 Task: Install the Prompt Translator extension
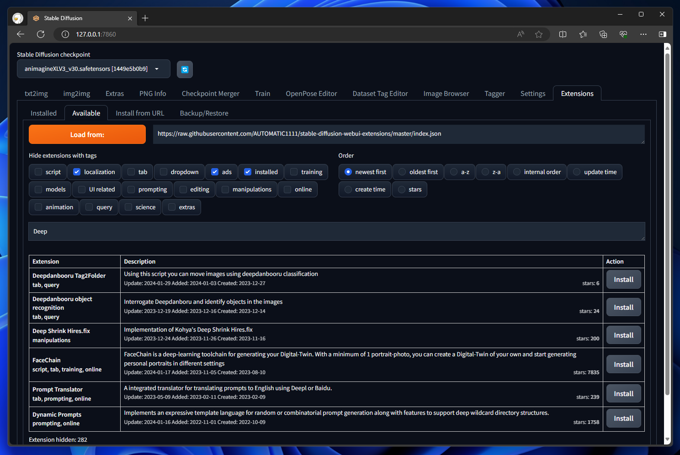623,394
